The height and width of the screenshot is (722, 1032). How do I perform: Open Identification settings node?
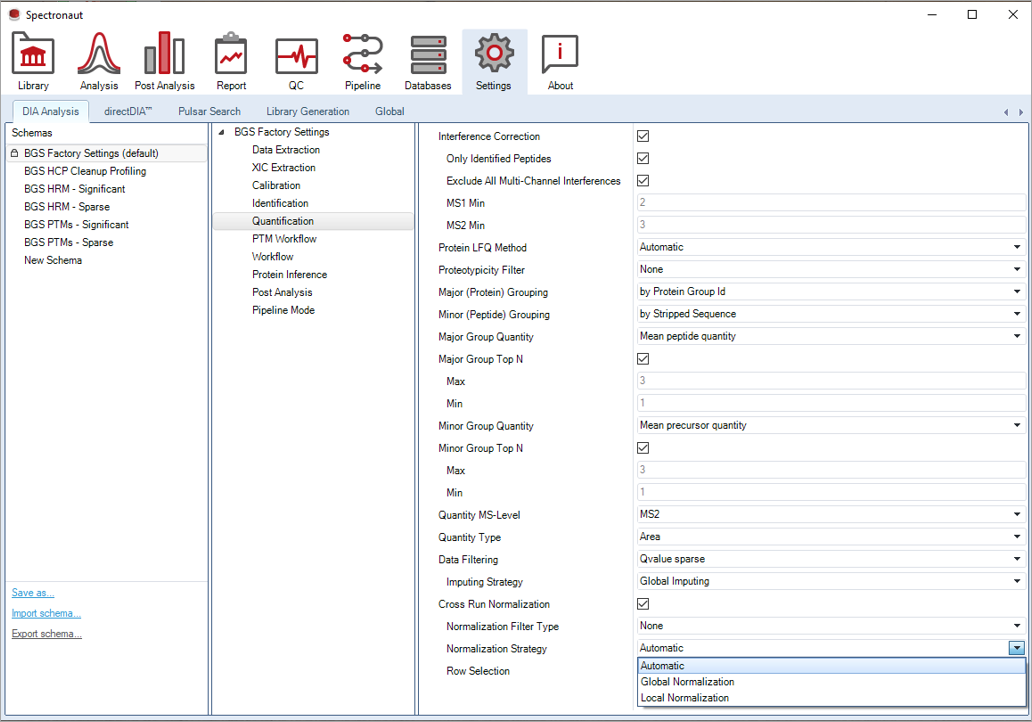tap(280, 203)
